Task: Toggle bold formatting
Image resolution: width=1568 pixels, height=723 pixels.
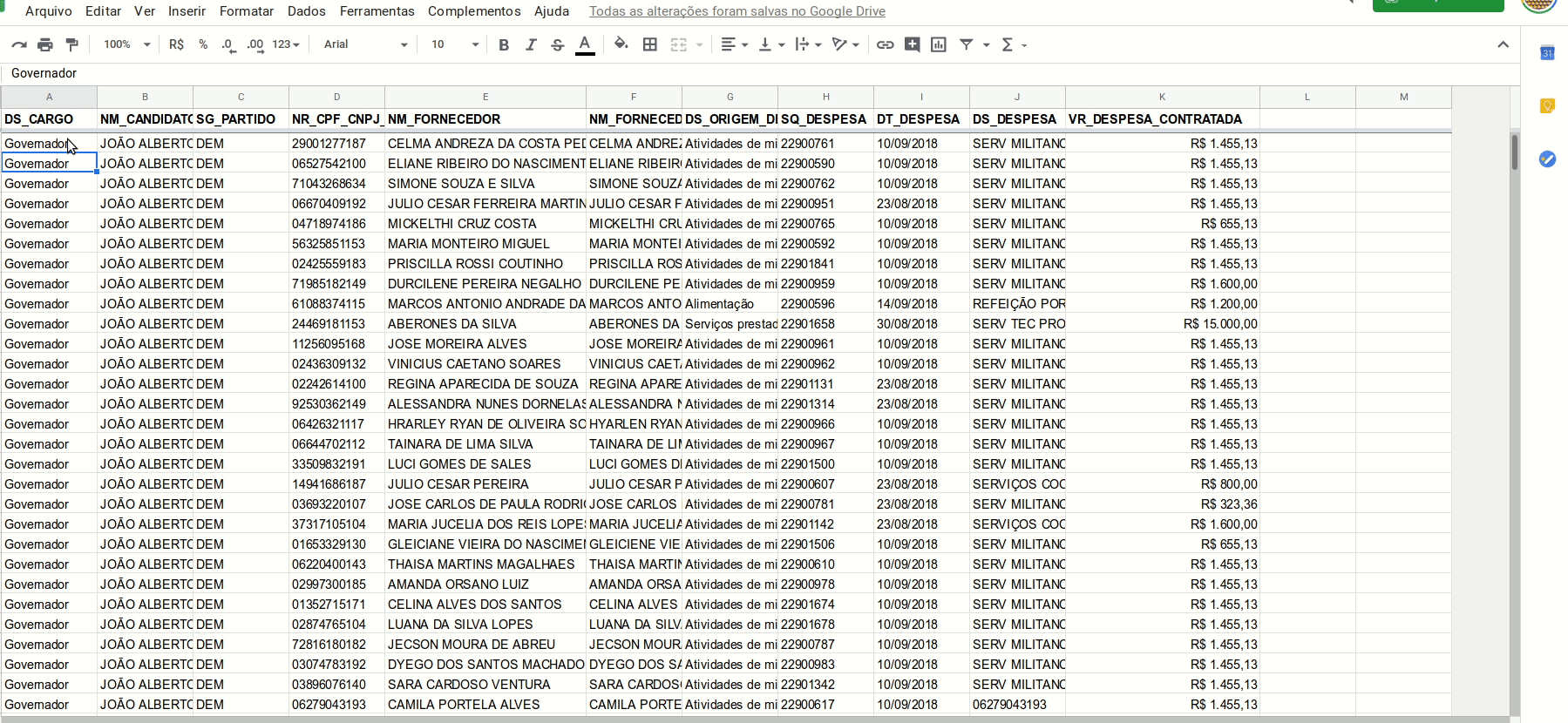Action: (504, 44)
